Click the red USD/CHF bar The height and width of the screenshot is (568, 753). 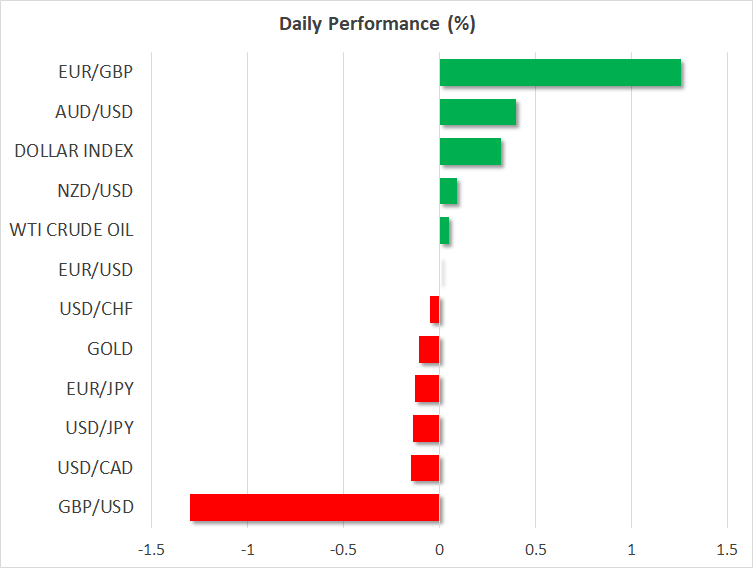point(435,310)
